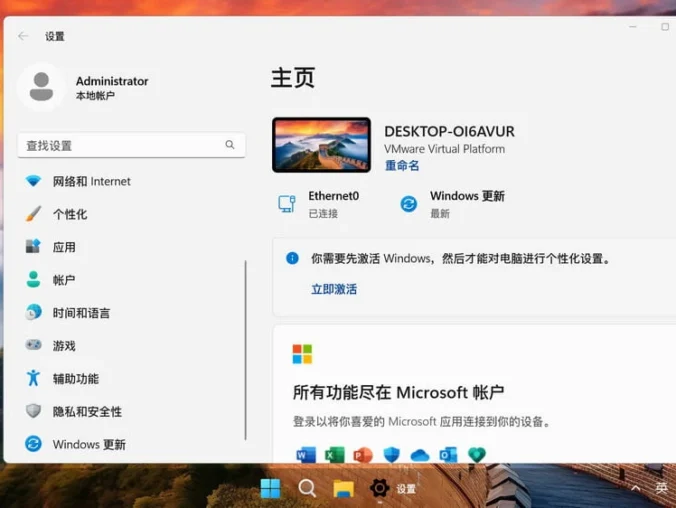
Task: Click the 设置 window title text
Action: (x=55, y=37)
